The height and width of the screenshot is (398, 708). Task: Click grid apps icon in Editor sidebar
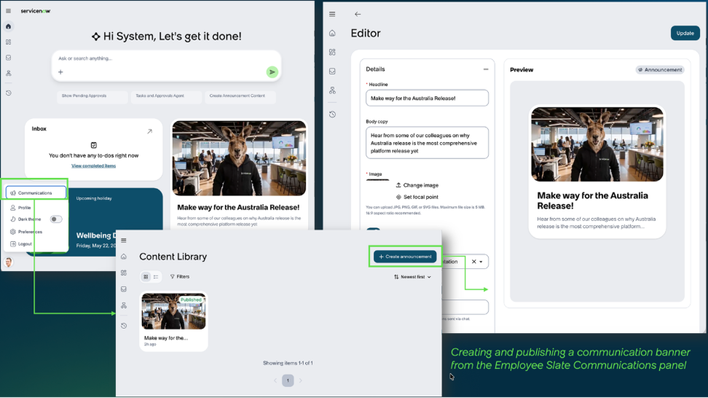(332, 52)
